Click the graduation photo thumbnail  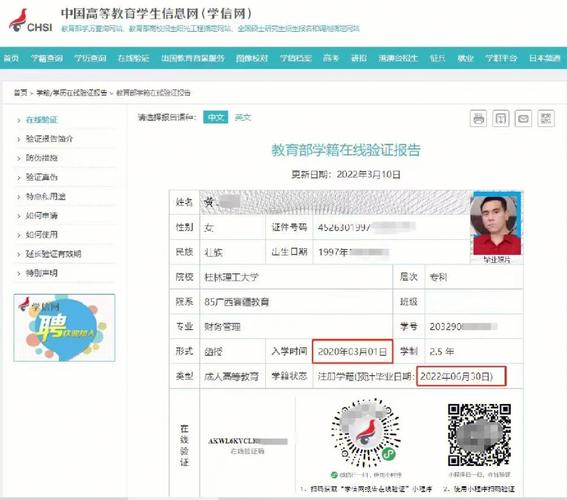coord(497,223)
